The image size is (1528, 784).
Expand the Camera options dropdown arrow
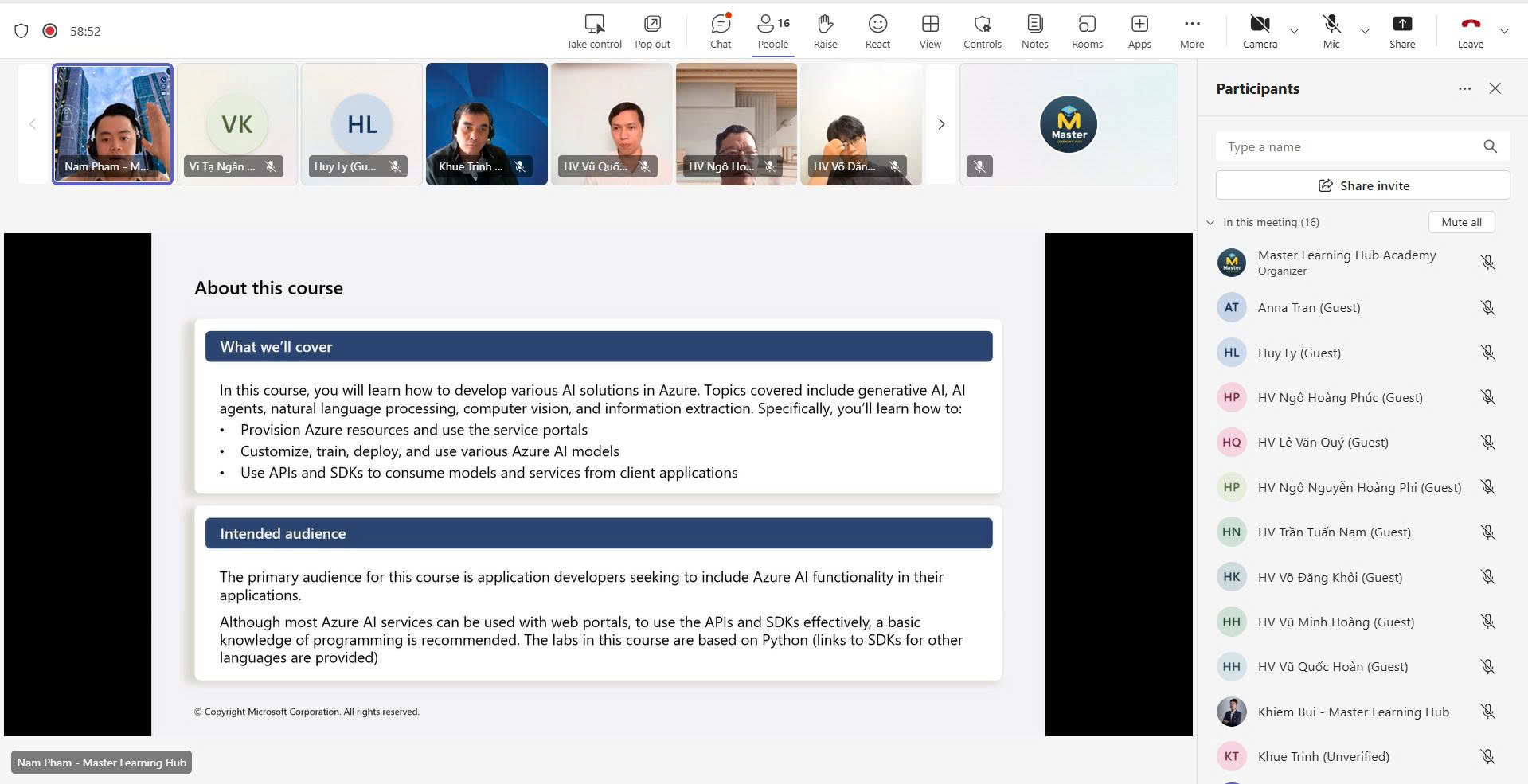[x=1294, y=32]
